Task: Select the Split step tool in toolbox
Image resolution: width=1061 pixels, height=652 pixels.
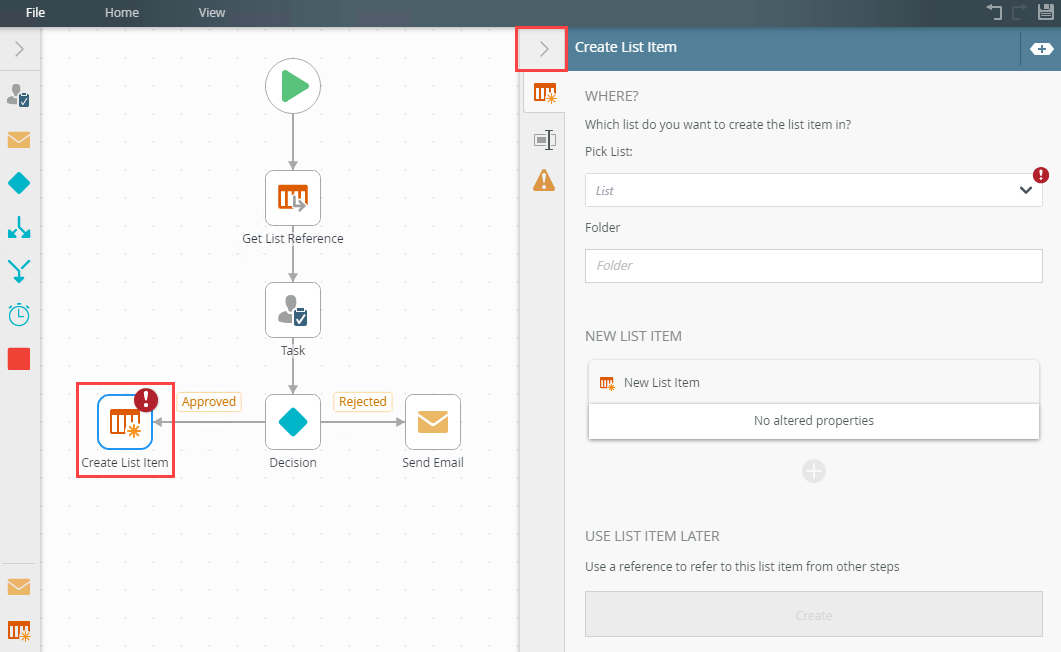Action: point(19,227)
